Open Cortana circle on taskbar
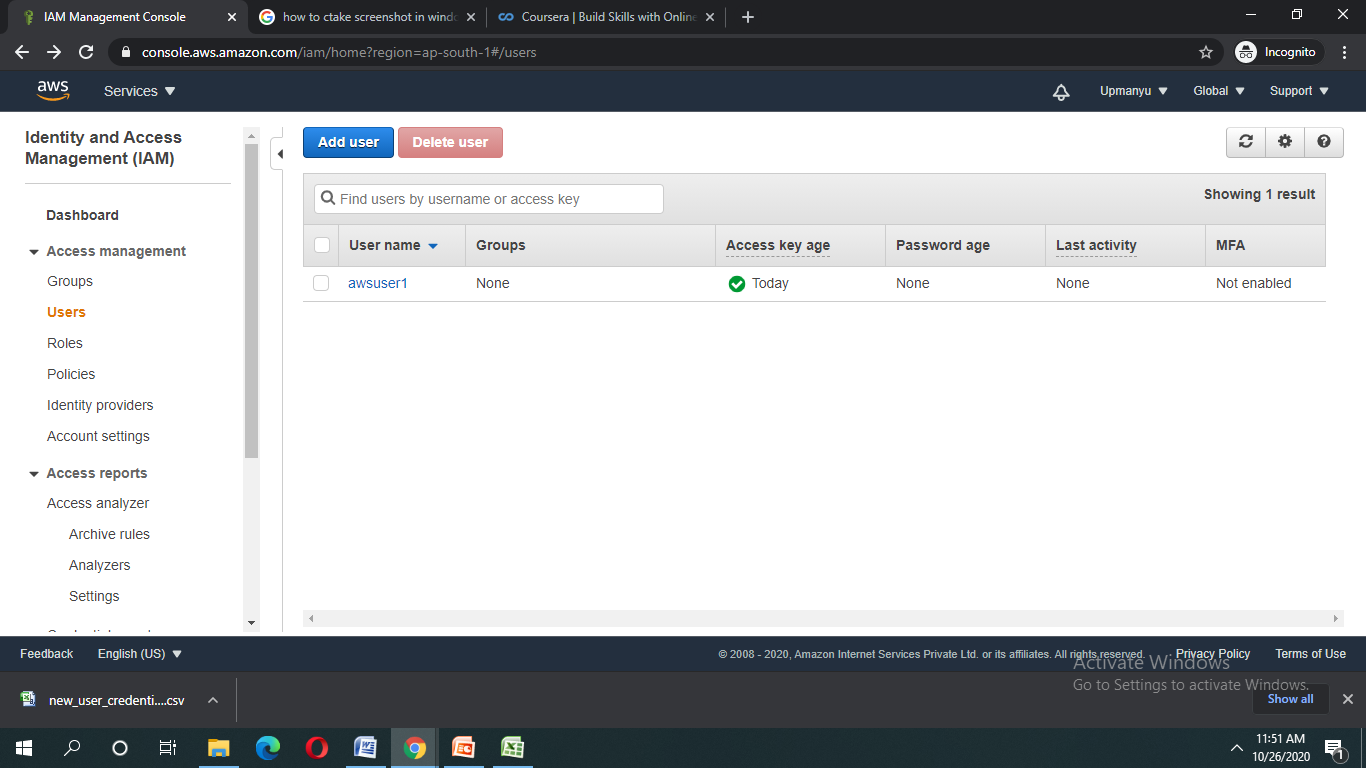This screenshot has height=768, width=1366. 120,748
